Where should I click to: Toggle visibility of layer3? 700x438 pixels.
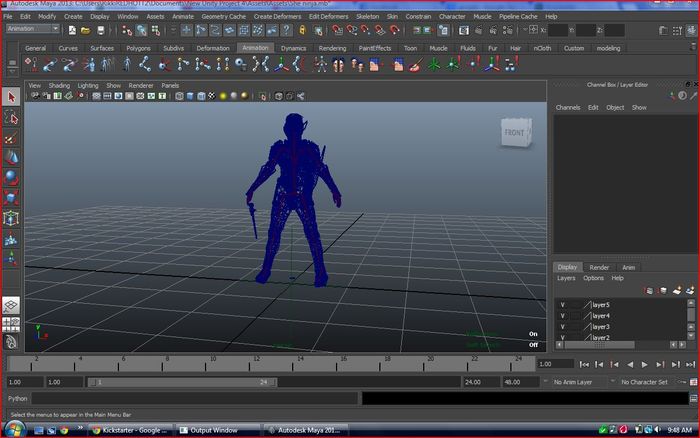[562, 327]
